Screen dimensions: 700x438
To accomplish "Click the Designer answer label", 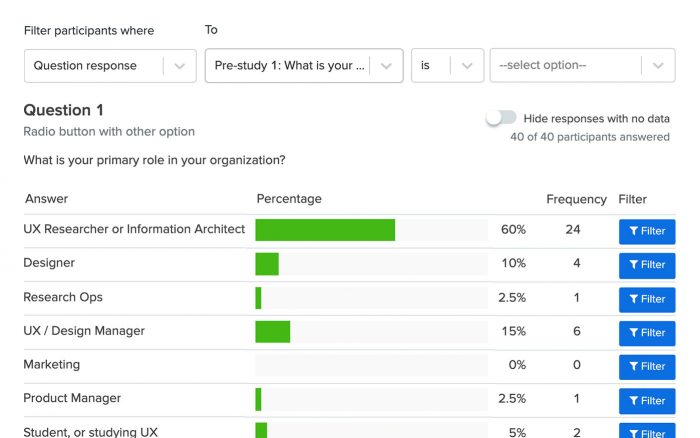I will 49,263.
